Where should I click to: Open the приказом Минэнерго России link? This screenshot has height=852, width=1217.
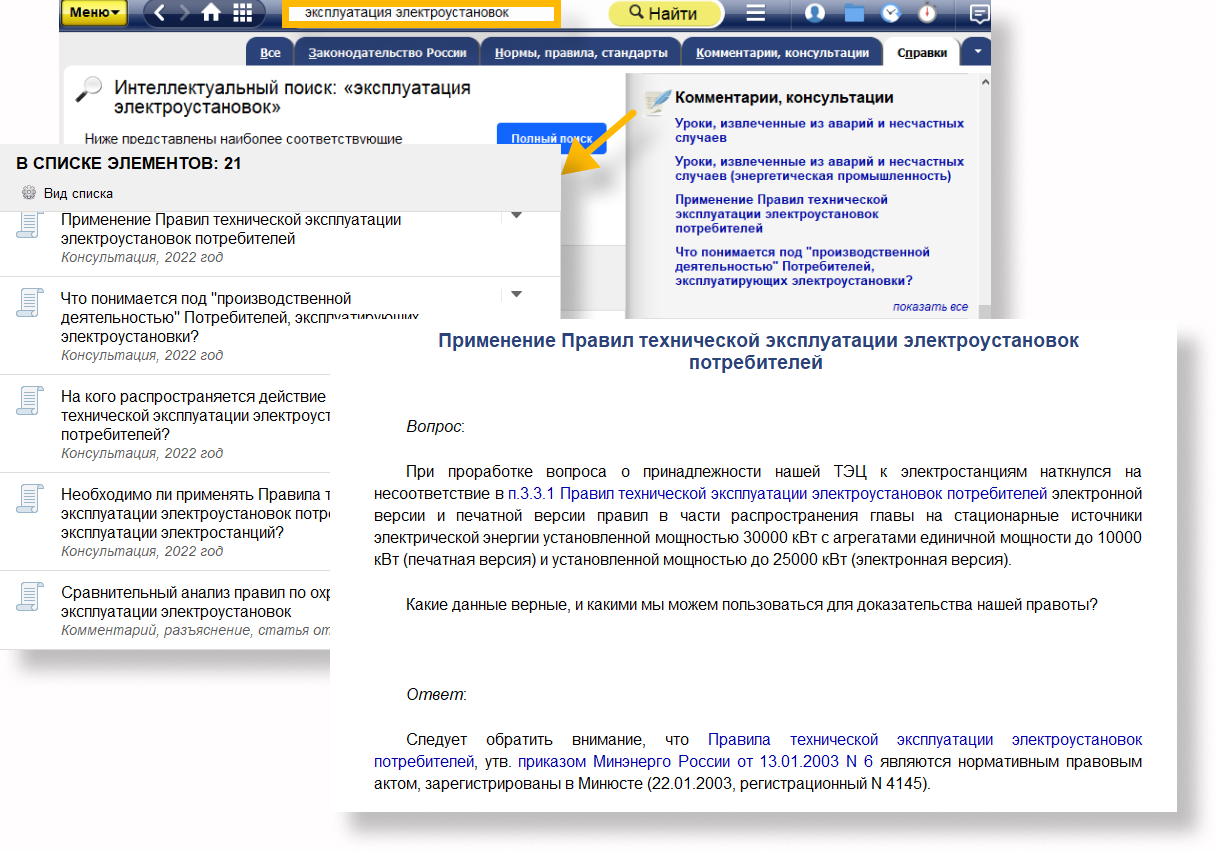pyautogui.click(x=696, y=762)
